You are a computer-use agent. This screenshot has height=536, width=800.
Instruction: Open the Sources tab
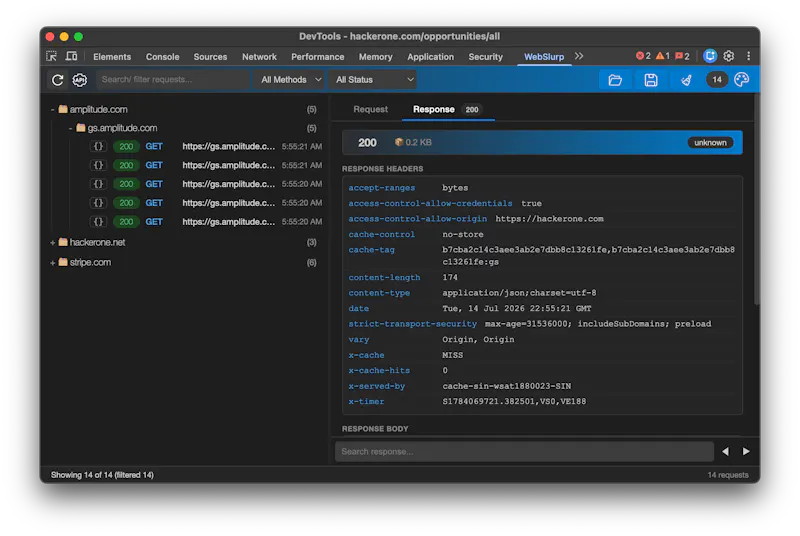[210, 57]
